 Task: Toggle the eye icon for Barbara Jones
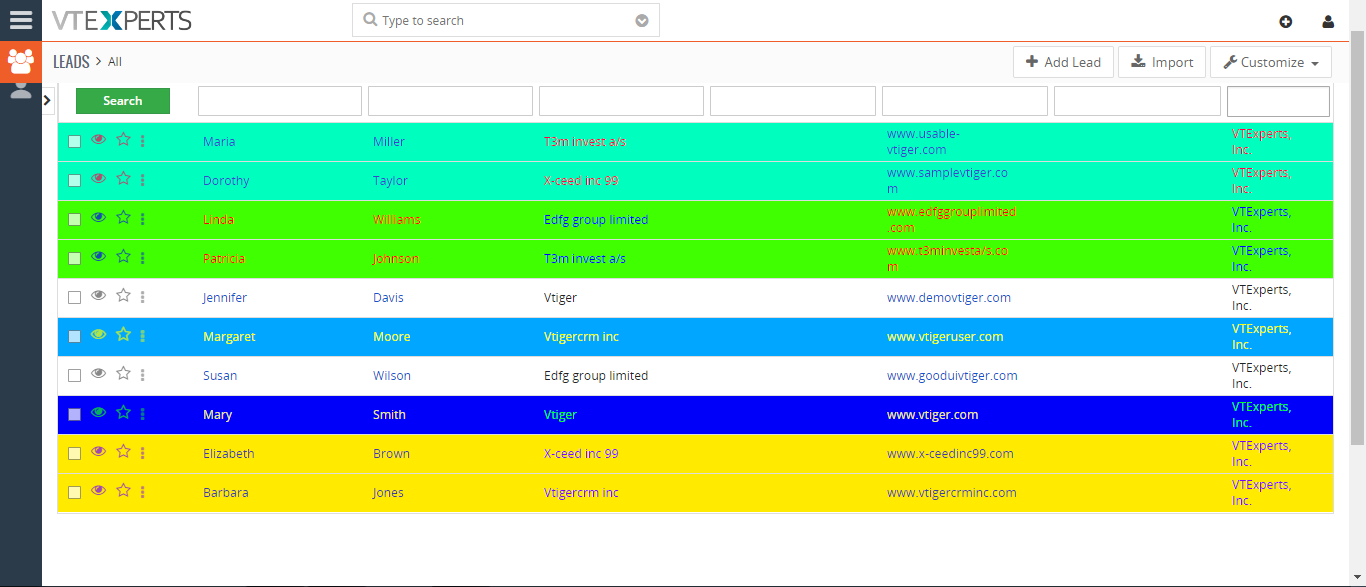coord(98,491)
